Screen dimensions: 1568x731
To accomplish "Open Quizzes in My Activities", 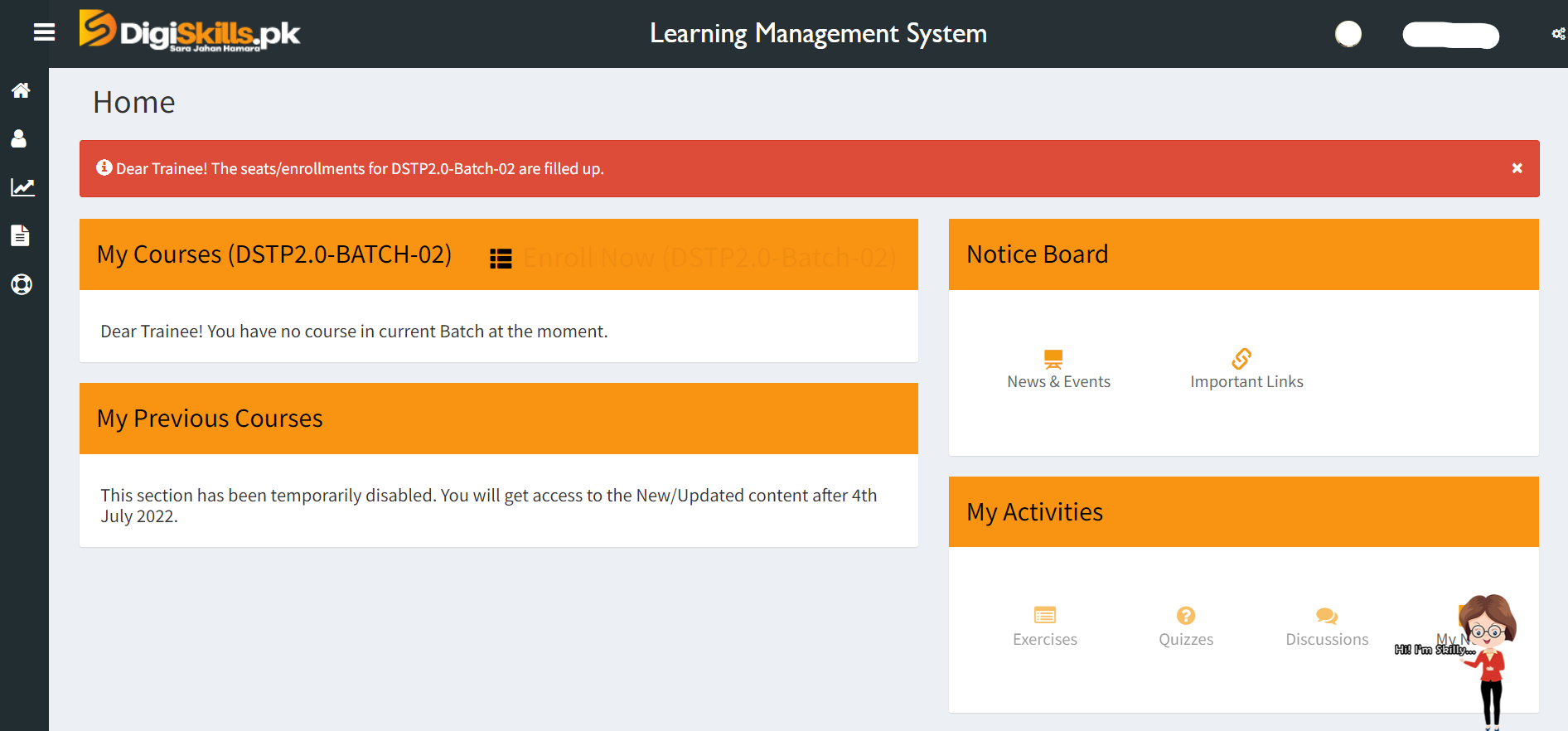I will [x=1185, y=627].
